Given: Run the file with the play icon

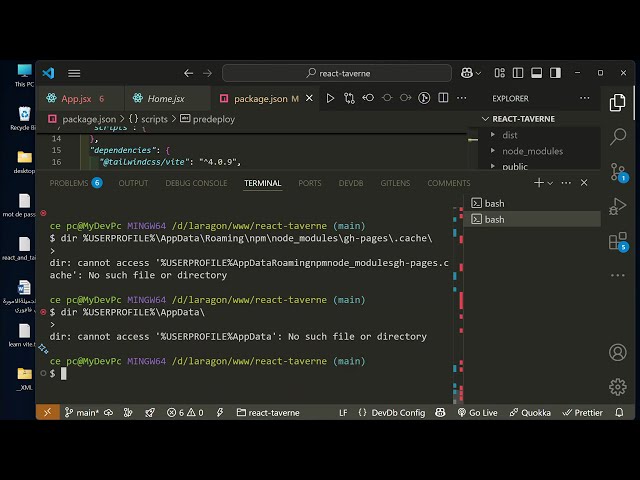Looking at the screenshot, I should [330, 98].
